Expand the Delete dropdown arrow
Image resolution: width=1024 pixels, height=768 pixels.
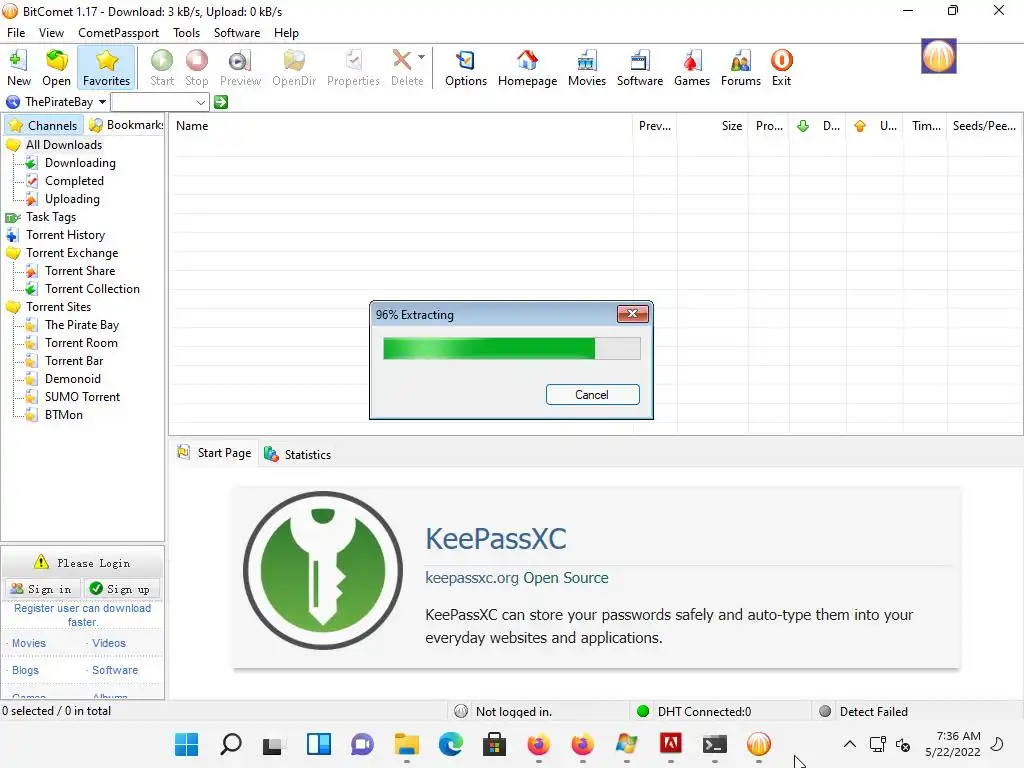[422, 57]
